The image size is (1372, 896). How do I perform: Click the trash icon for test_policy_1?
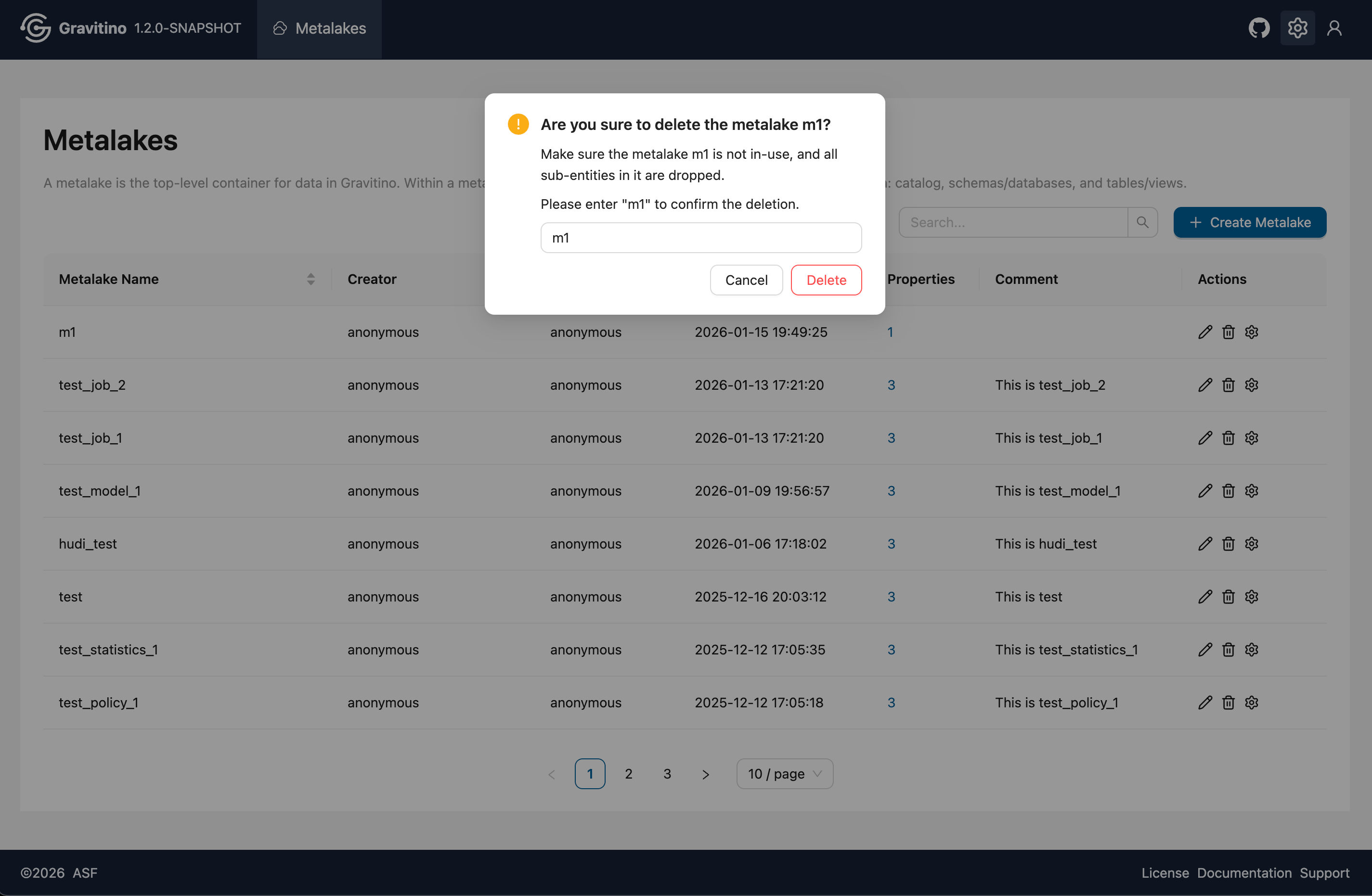coord(1228,703)
